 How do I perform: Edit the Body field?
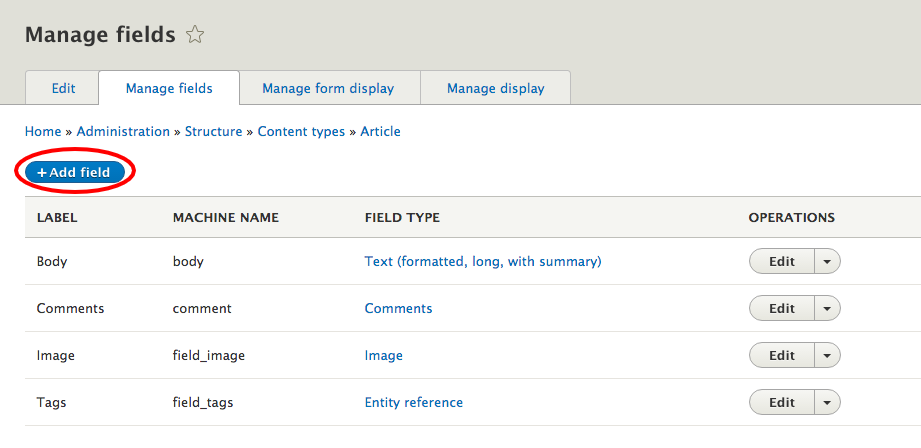pyautogui.click(x=782, y=261)
